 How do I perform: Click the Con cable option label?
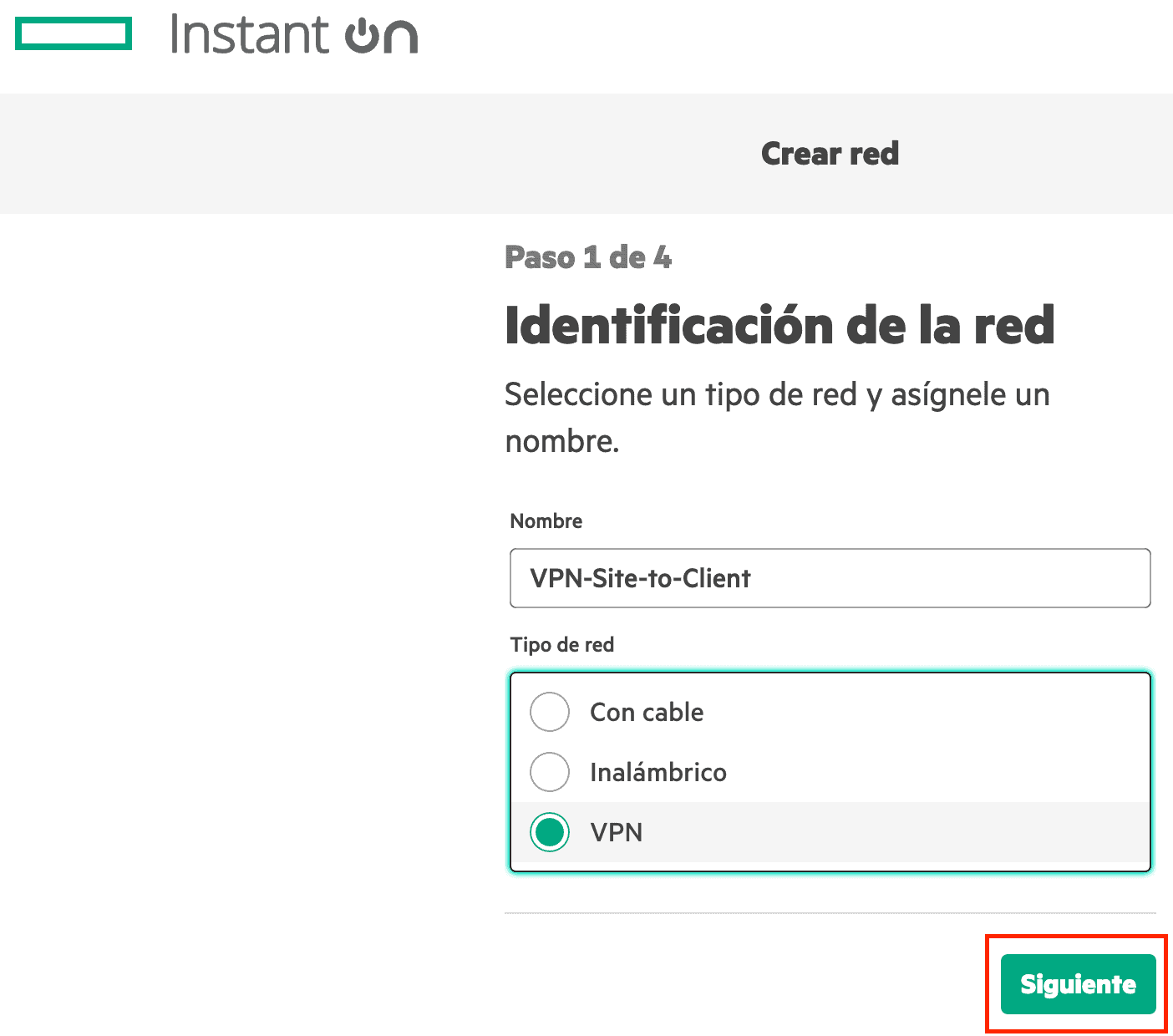[x=647, y=712]
